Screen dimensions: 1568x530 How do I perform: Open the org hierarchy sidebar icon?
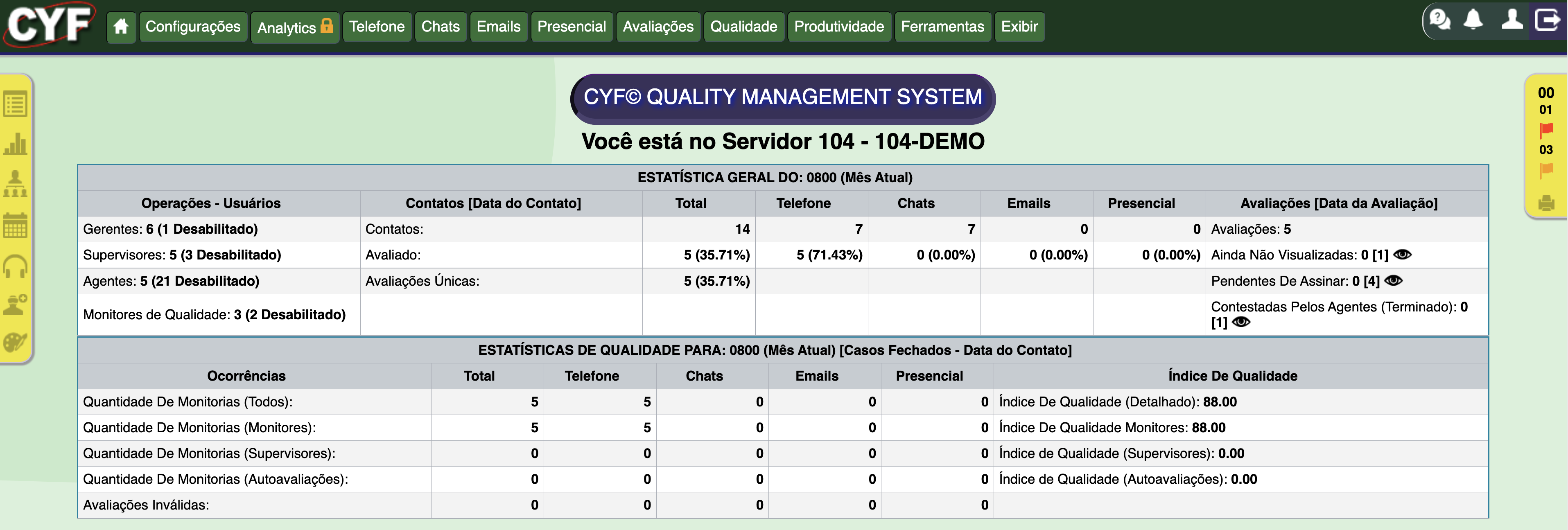coord(15,183)
